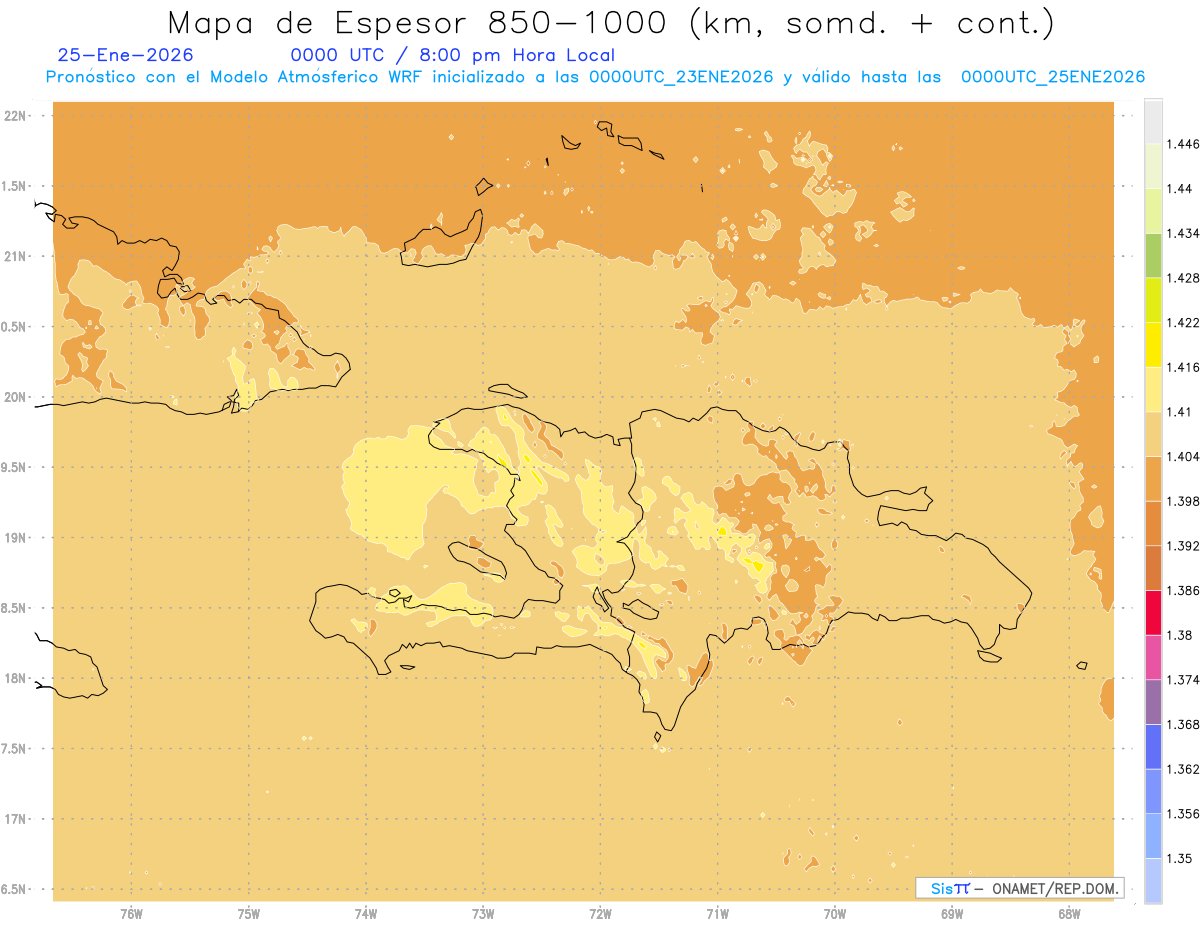
Task: Click the '68W' longitude label
Action: click(x=1069, y=914)
